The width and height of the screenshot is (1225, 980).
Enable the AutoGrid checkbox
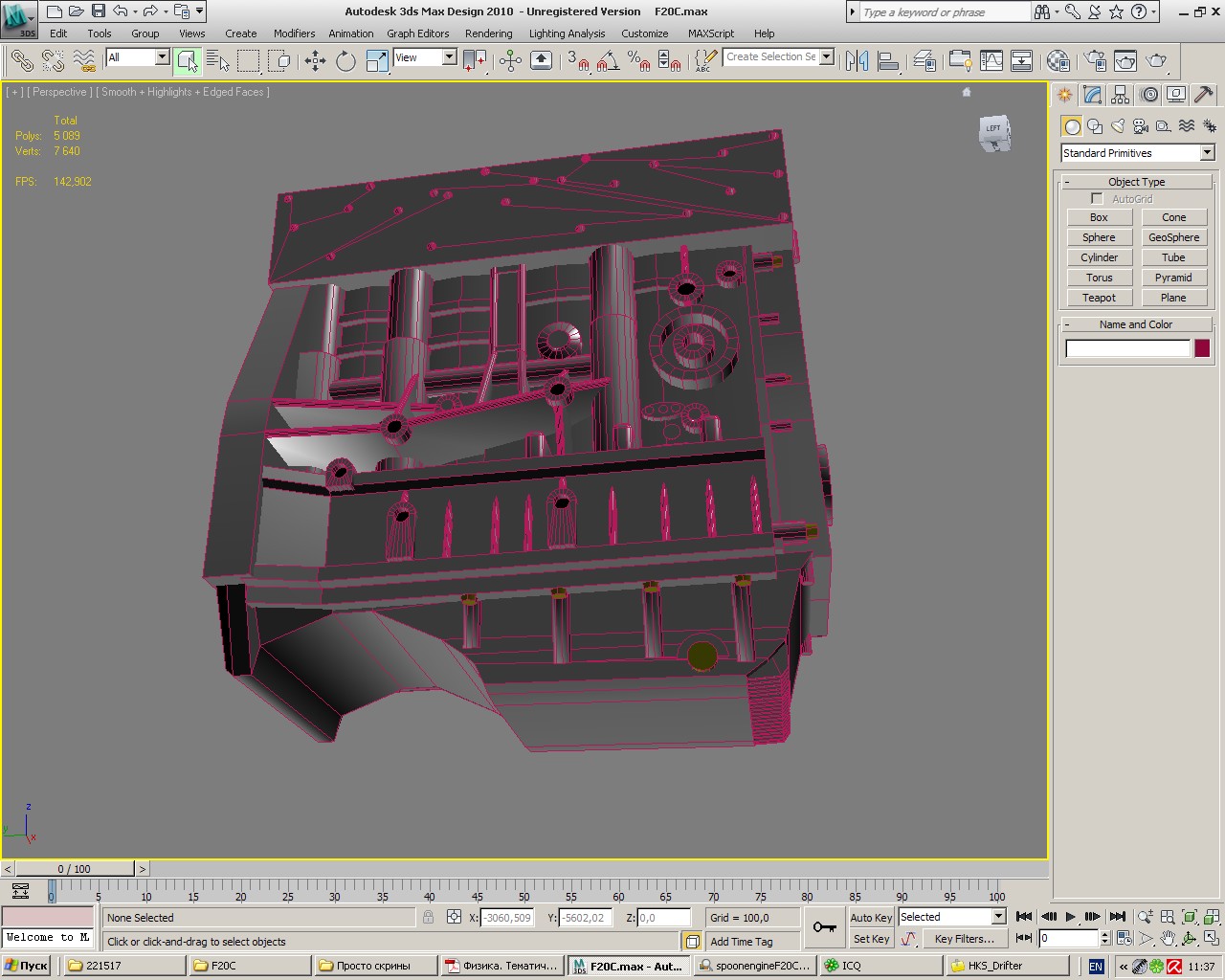(1097, 199)
